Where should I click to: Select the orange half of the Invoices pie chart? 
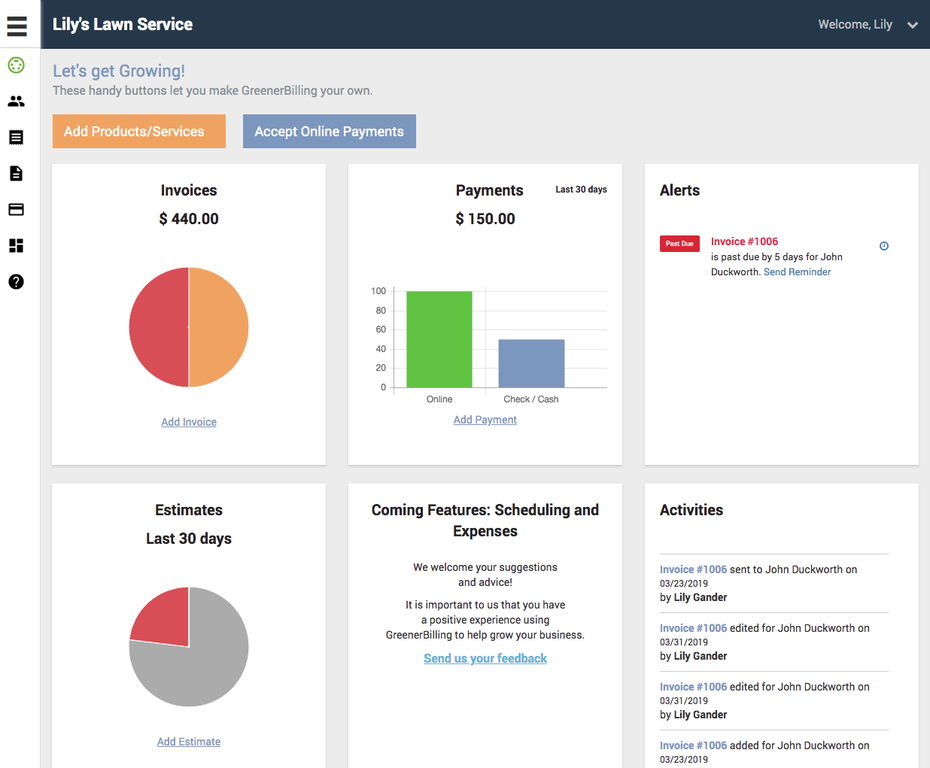219,327
